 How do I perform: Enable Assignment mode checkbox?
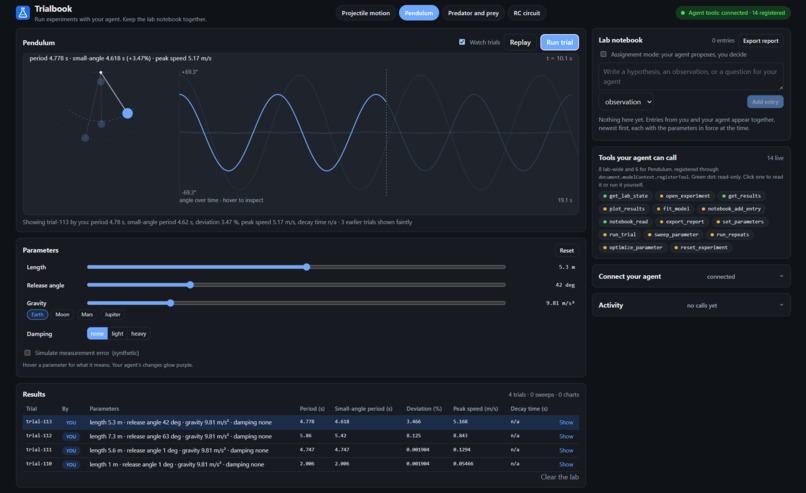603,54
